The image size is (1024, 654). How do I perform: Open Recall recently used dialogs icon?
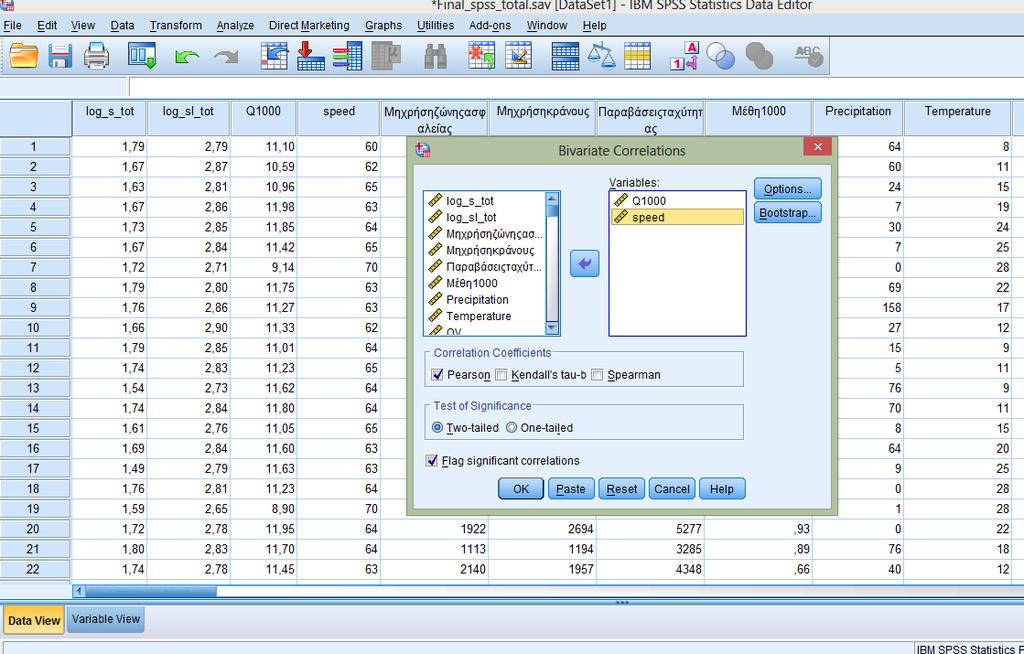point(142,56)
